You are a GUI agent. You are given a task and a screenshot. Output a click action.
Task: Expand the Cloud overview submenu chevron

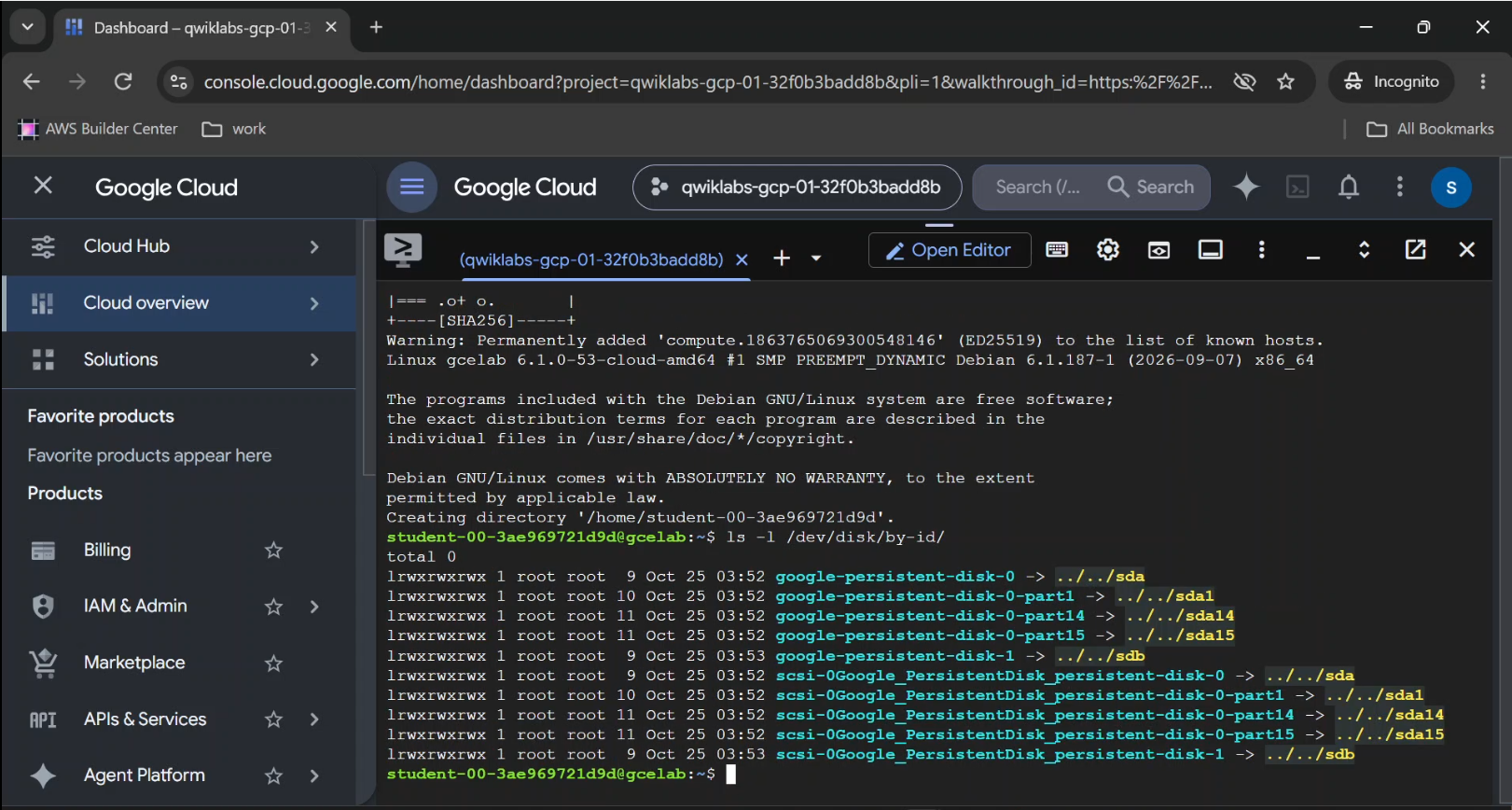tap(314, 303)
